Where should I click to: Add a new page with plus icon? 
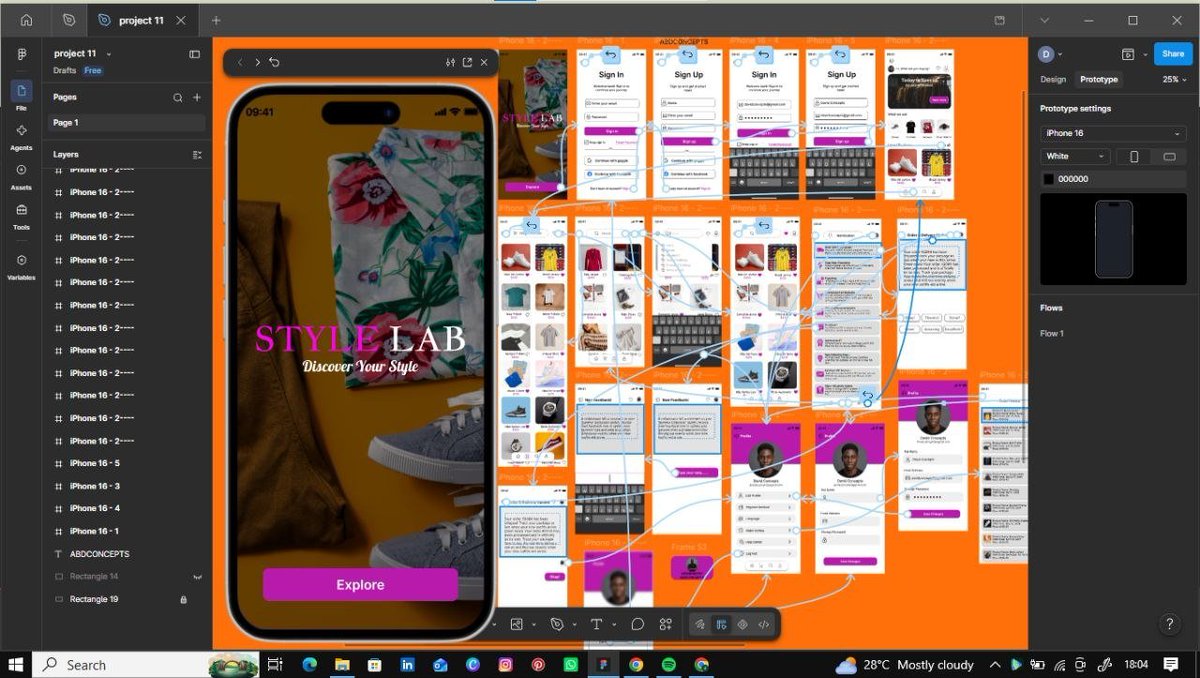(x=197, y=97)
